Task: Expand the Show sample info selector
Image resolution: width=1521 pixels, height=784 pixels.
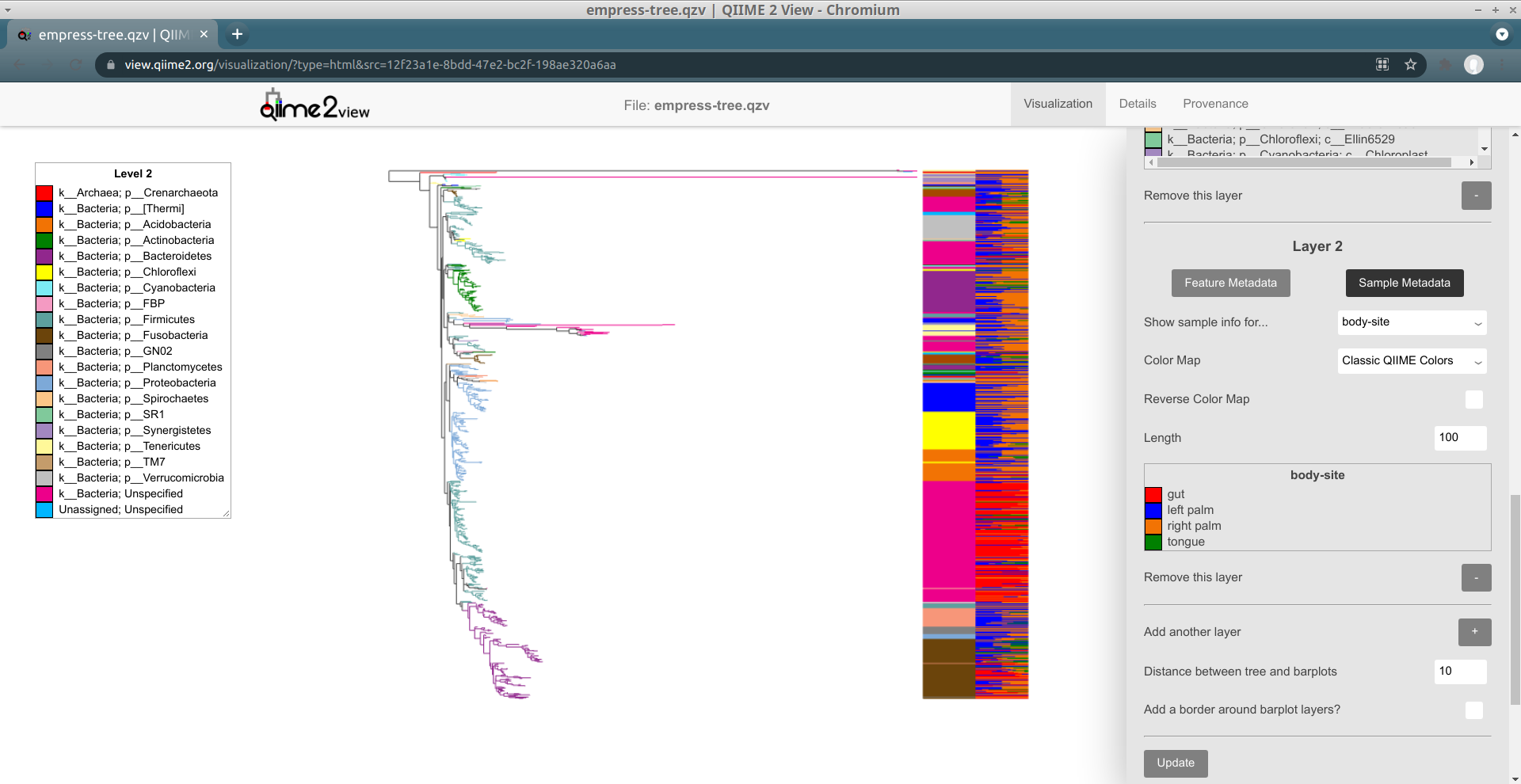Action: pos(1412,322)
